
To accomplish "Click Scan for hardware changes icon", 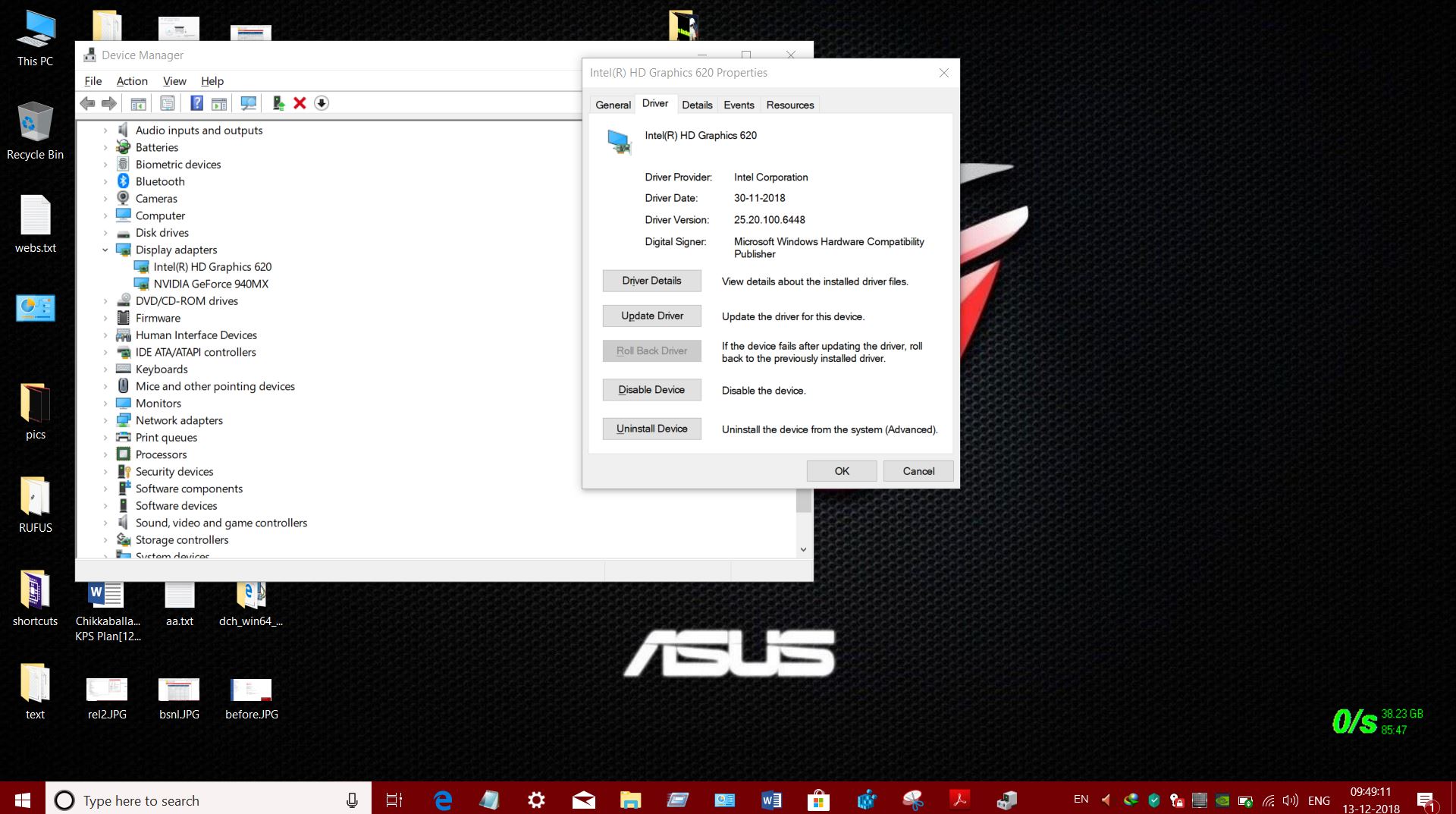I will (248, 103).
